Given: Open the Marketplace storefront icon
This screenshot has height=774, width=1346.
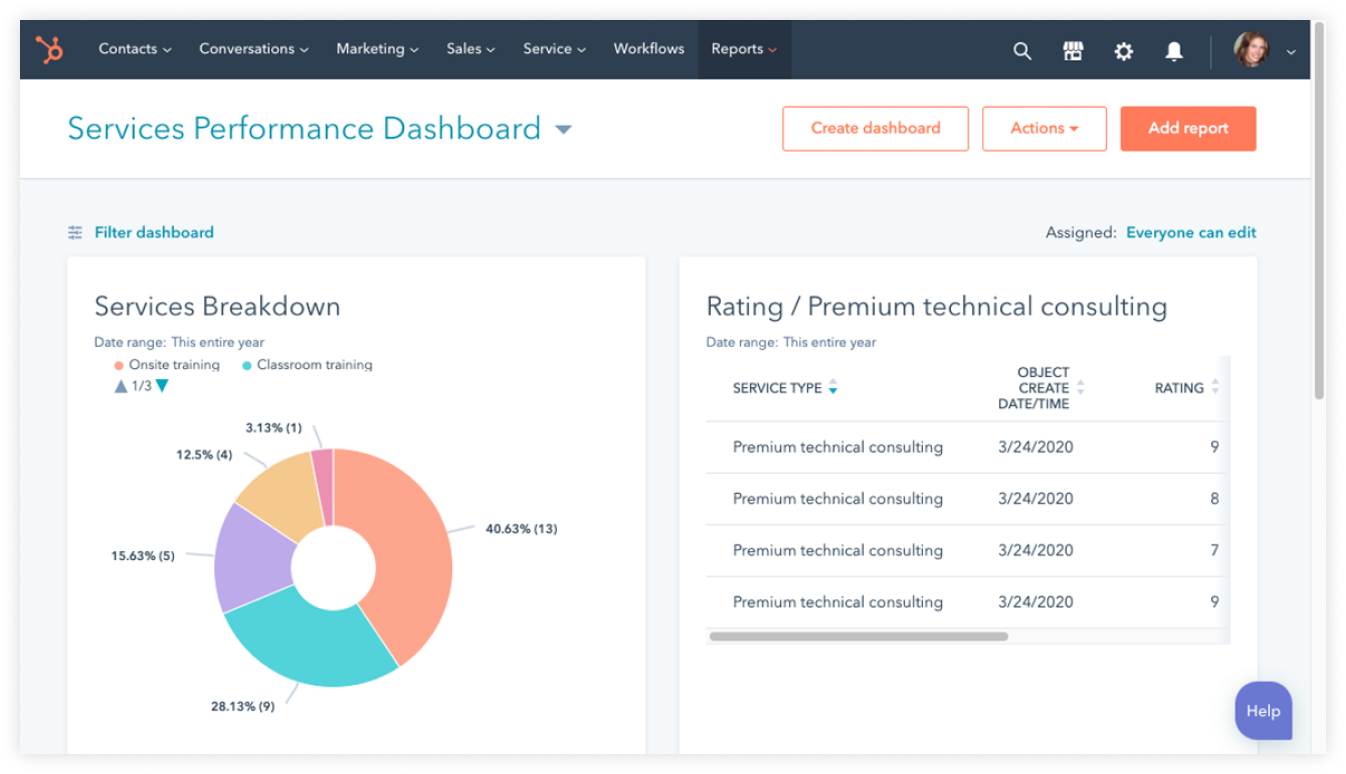Looking at the screenshot, I should [1073, 50].
